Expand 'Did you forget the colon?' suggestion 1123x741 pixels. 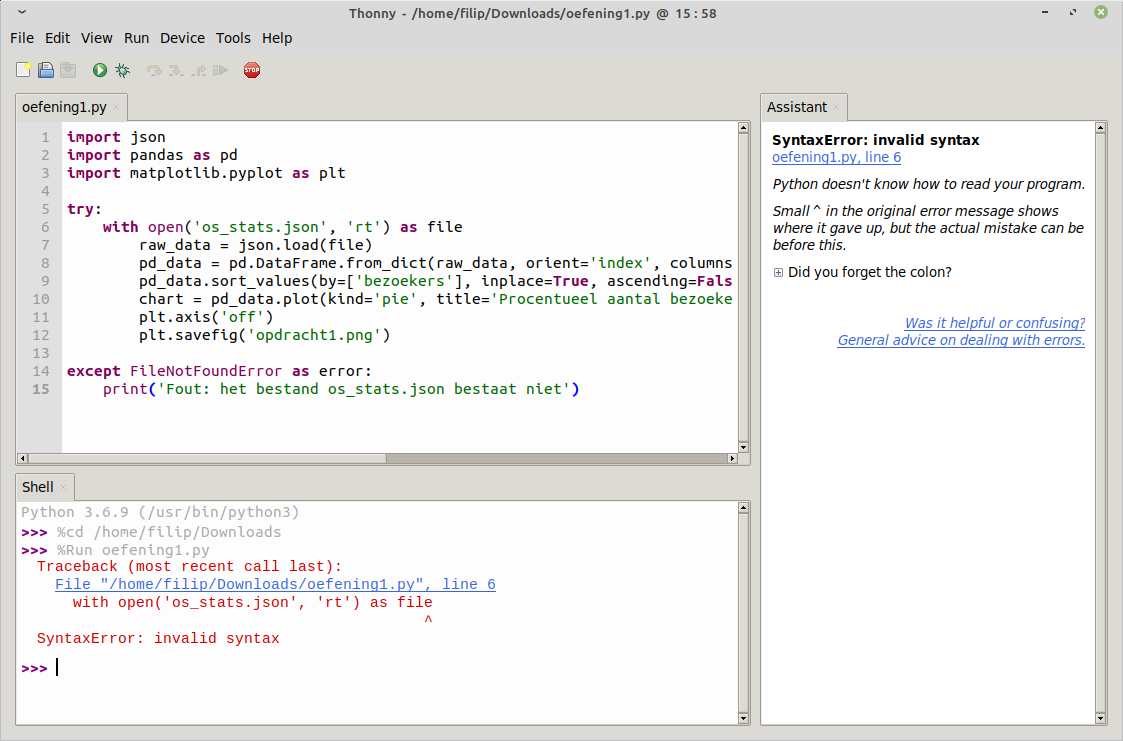(779, 271)
